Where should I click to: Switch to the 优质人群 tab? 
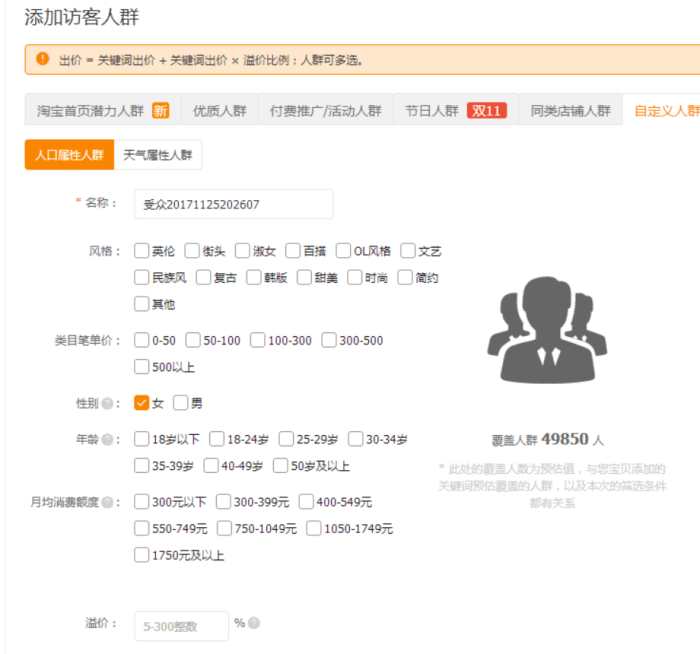(x=220, y=110)
